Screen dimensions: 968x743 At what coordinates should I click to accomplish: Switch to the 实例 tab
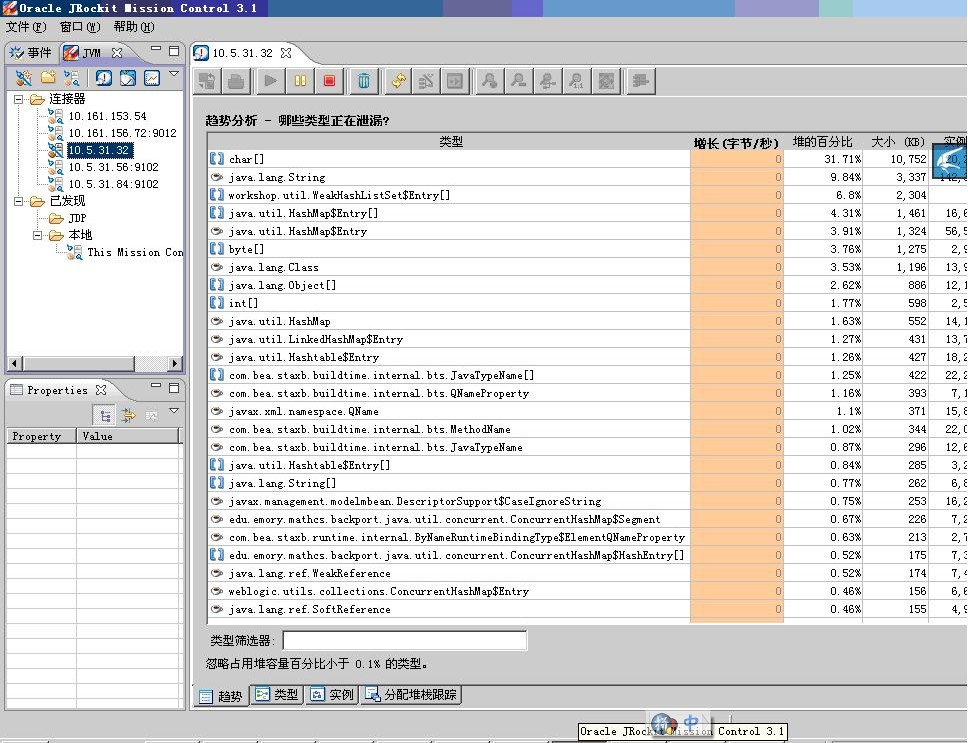coord(332,695)
